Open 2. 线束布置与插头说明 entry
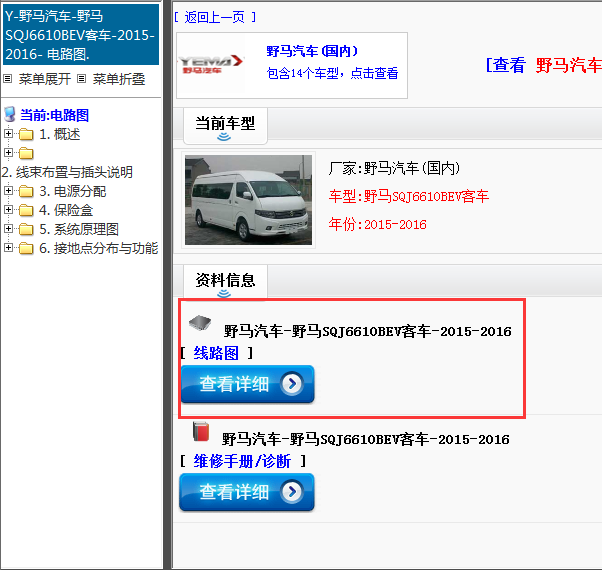This screenshot has width=602, height=570. [x=67, y=172]
